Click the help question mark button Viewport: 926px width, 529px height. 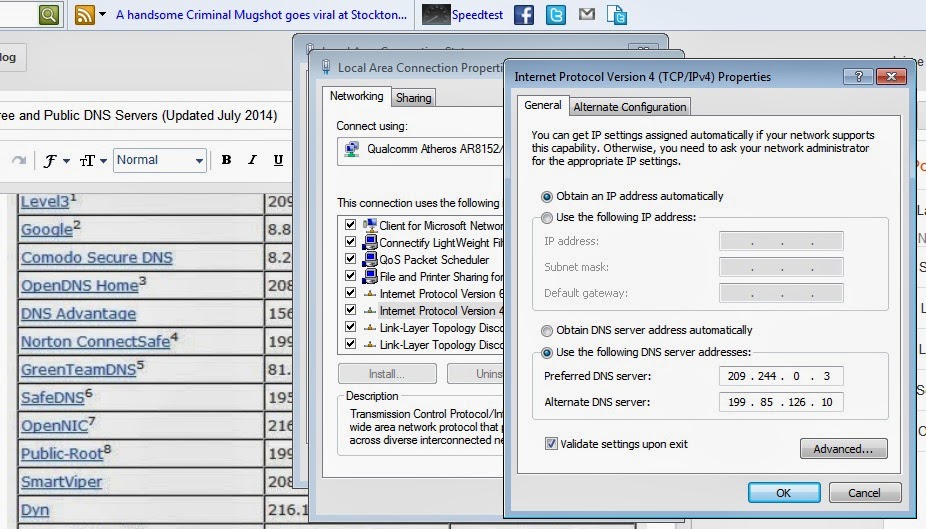(x=859, y=76)
